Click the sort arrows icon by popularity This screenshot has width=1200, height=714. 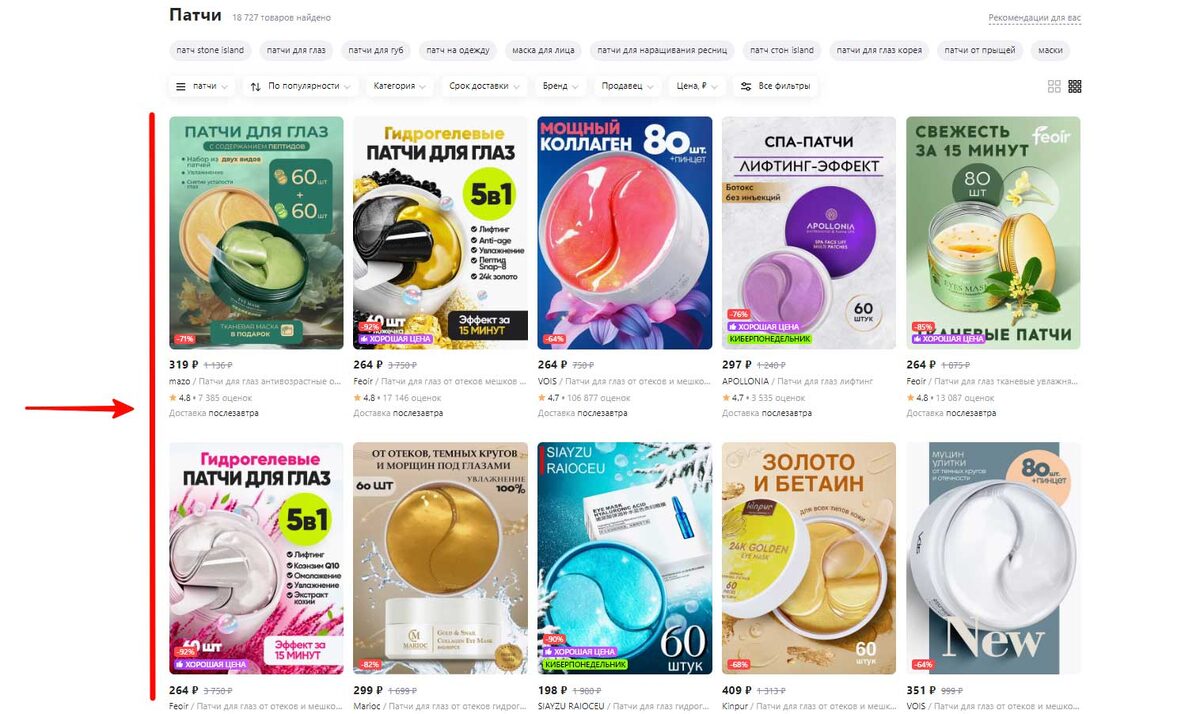(256, 87)
